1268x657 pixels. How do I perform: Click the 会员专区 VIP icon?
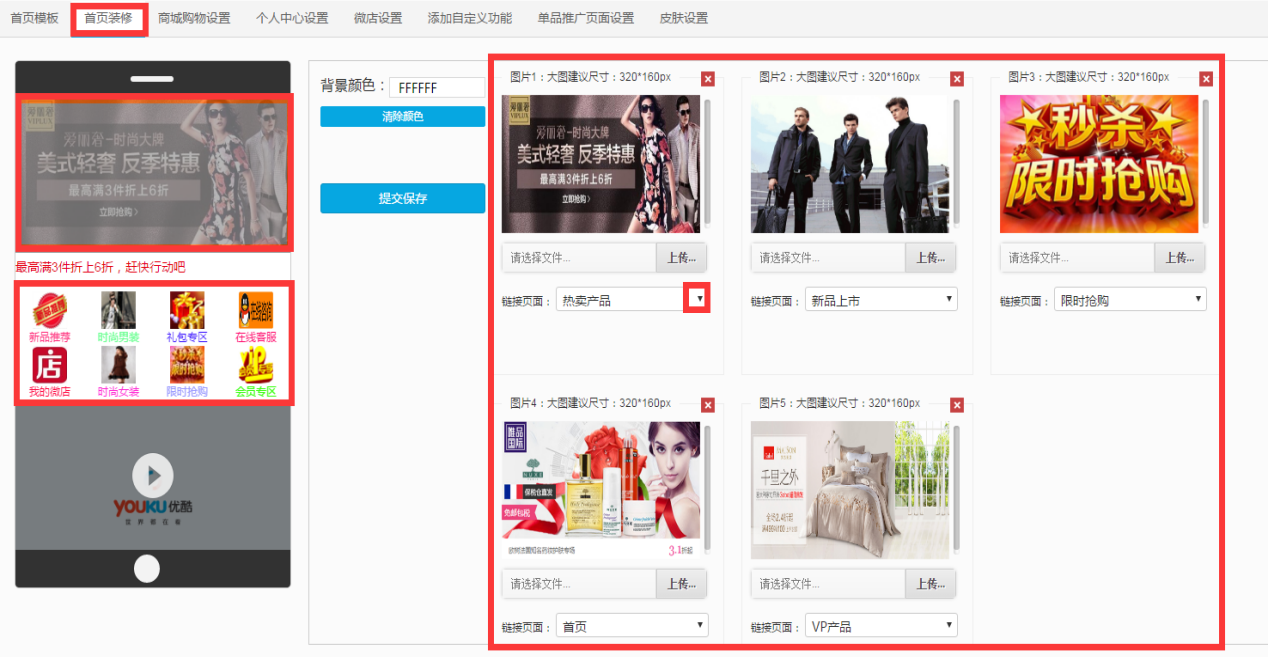(x=255, y=365)
